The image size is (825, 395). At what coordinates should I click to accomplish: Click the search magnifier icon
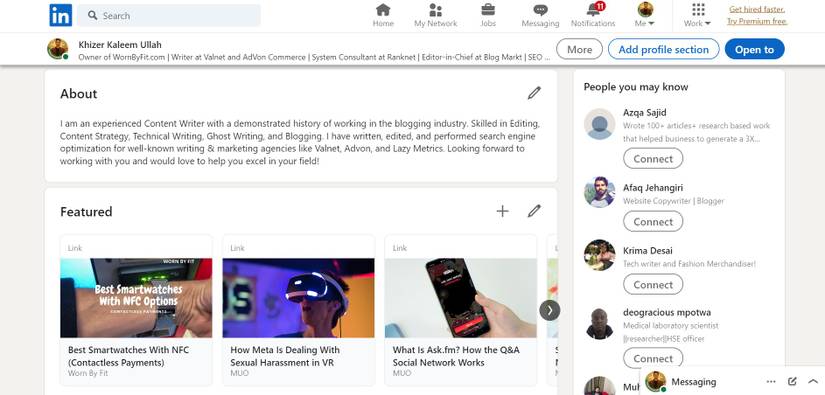[x=93, y=15]
